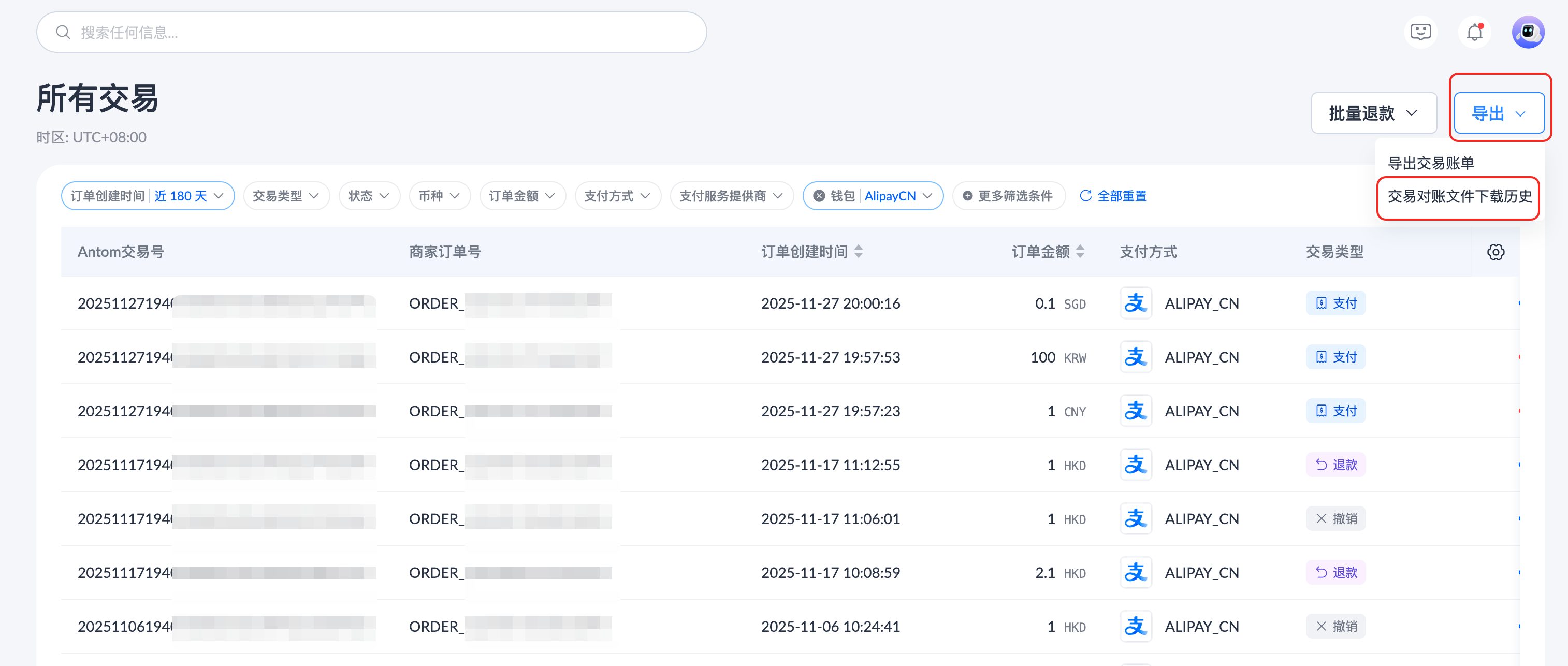The image size is (1568, 666).
Task: Expand the 交易类型 filter dropdown
Action: click(286, 196)
